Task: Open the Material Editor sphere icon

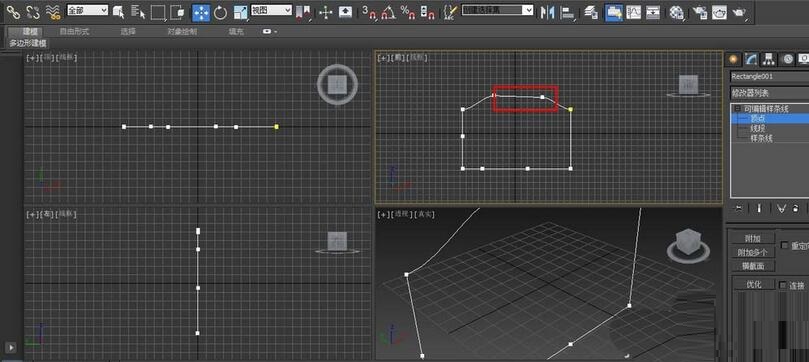Action: (x=676, y=12)
